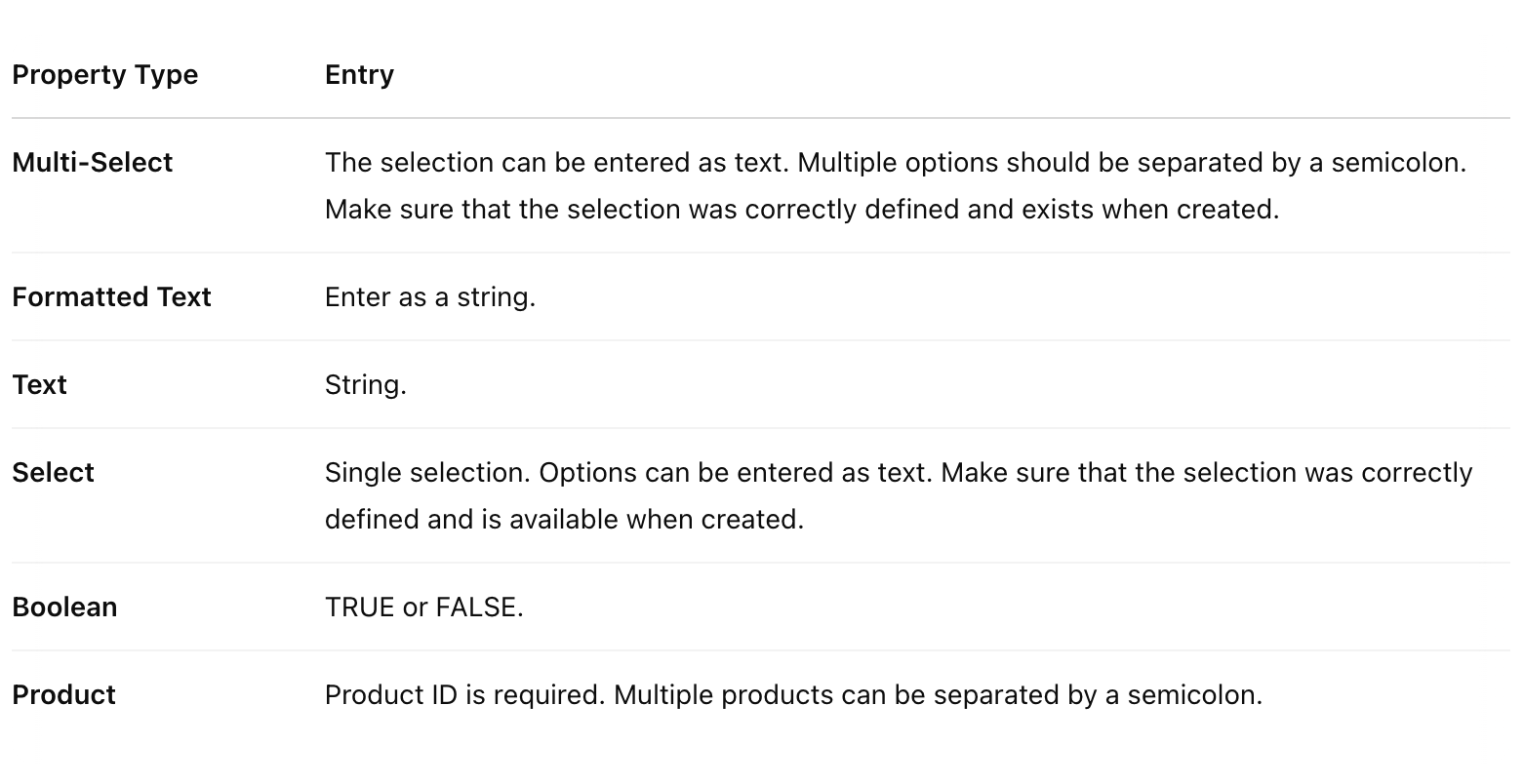The image size is (1524, 784).
Task: Click the Text property type label
Action: tap(39, 384)
